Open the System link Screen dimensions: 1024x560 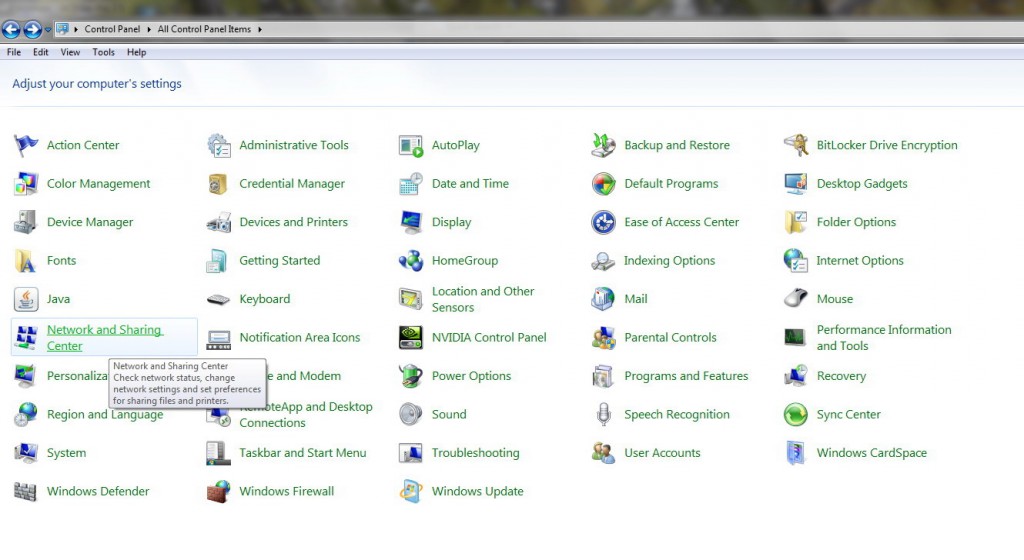[66, 453]
